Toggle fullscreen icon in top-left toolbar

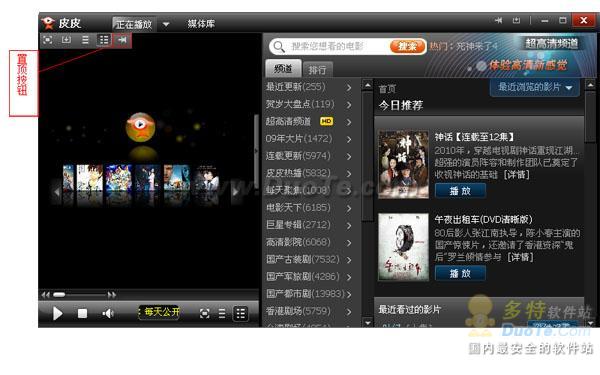click(x=48, y=40)
